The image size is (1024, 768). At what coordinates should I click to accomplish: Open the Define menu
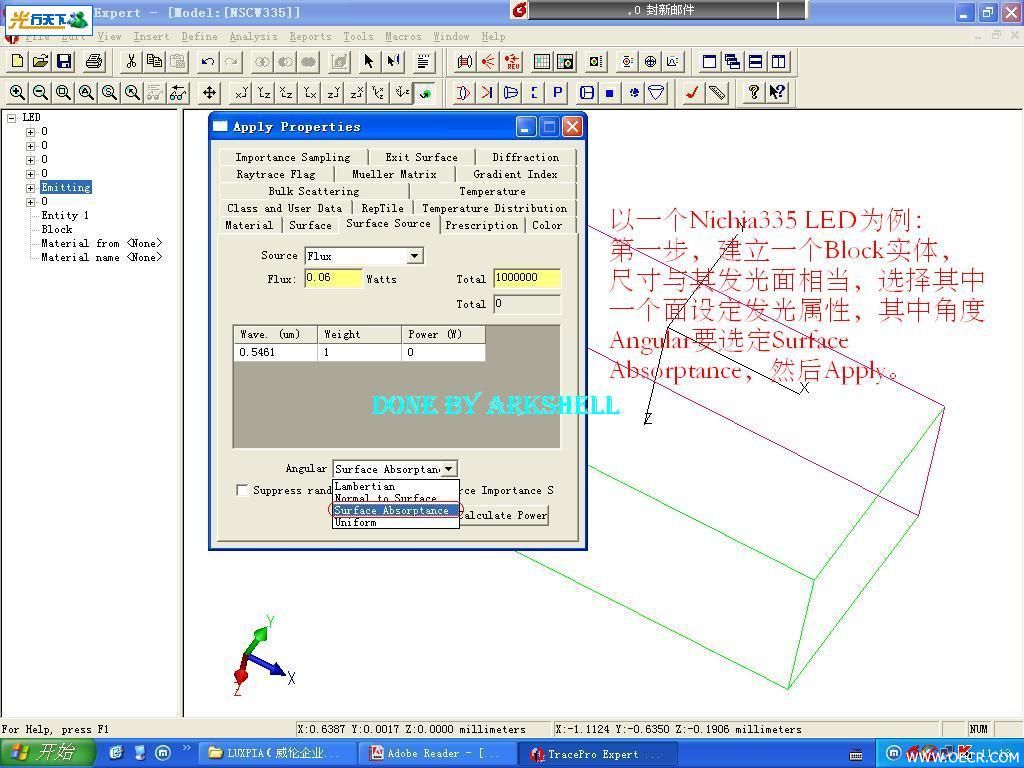[199, 37]
